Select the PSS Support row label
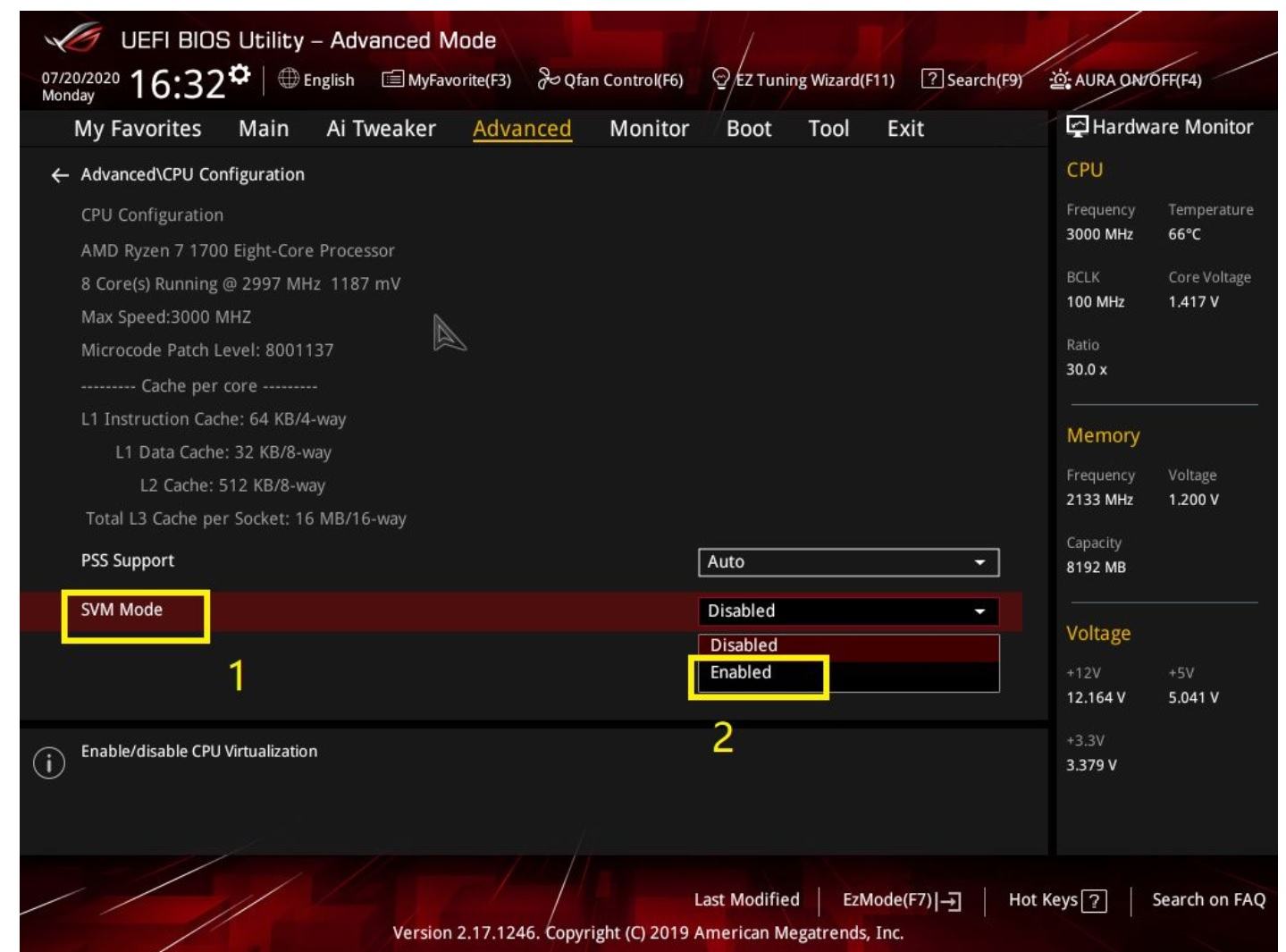The image size is (1286, 952). (x=128, y=561)
